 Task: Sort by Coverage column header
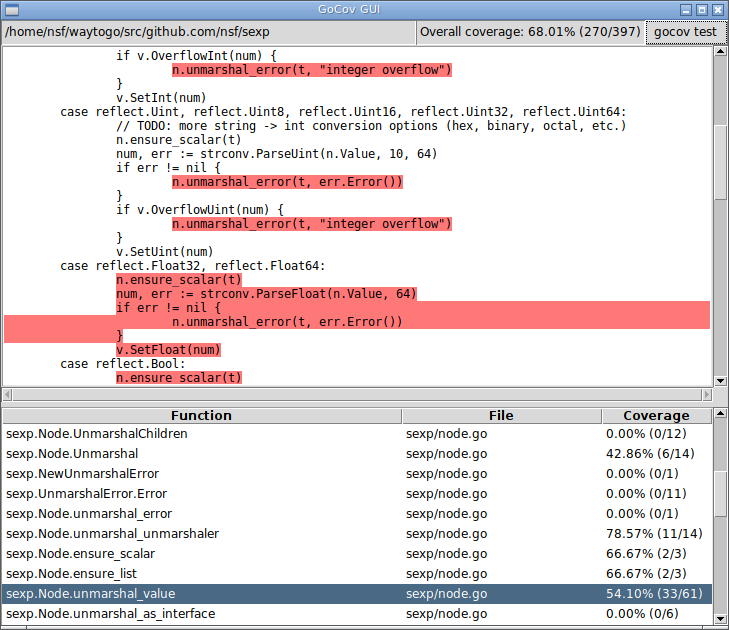(x=656, y=416)
